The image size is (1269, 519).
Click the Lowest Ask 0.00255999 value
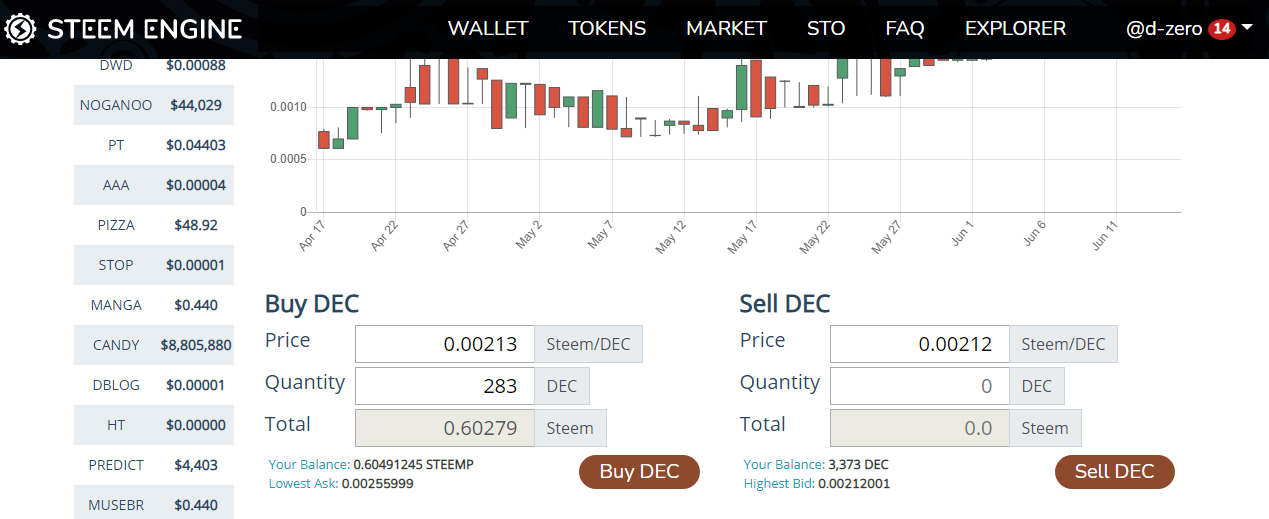[x=377, y=484]
